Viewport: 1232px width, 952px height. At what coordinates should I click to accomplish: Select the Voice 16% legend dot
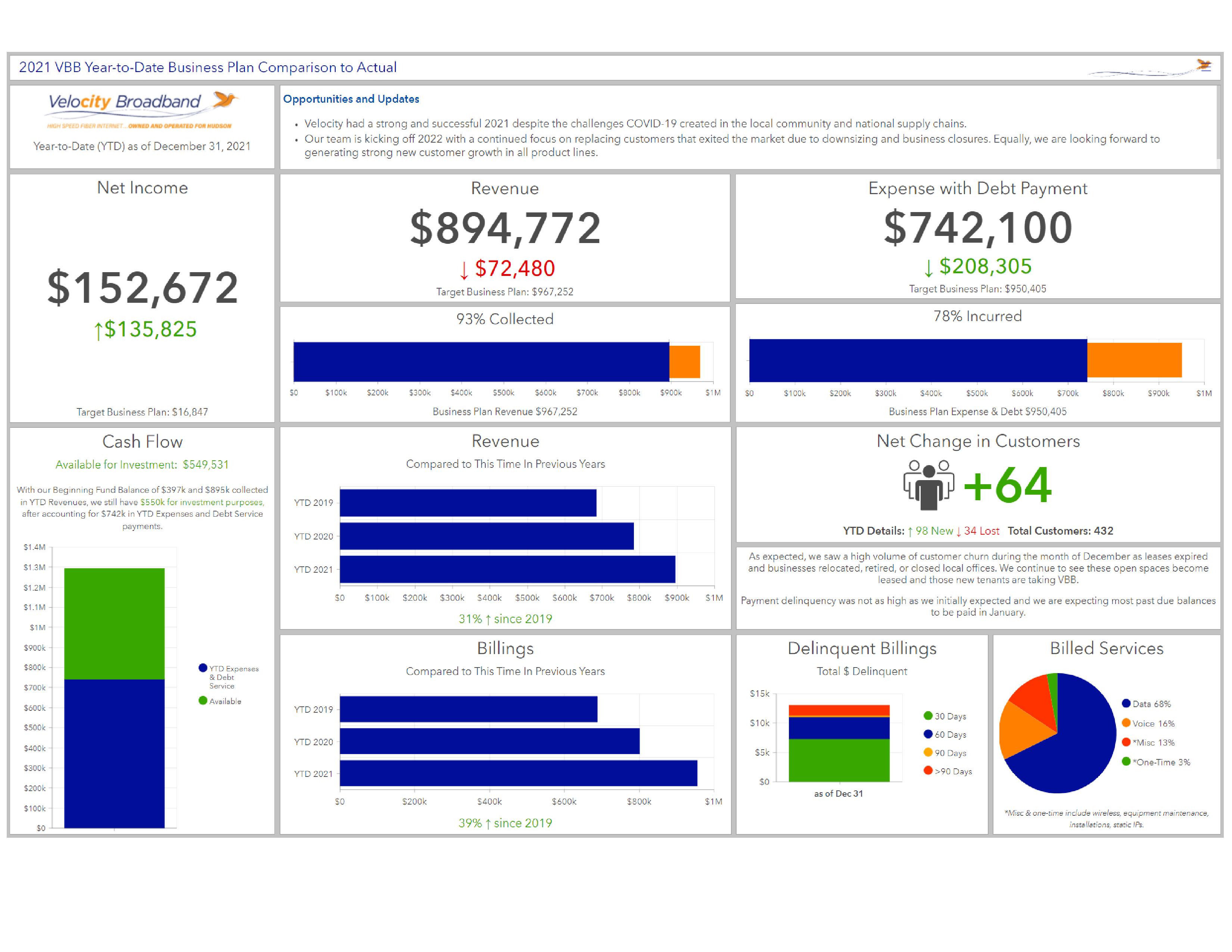pyautogui.click(x=1126, y=723)
